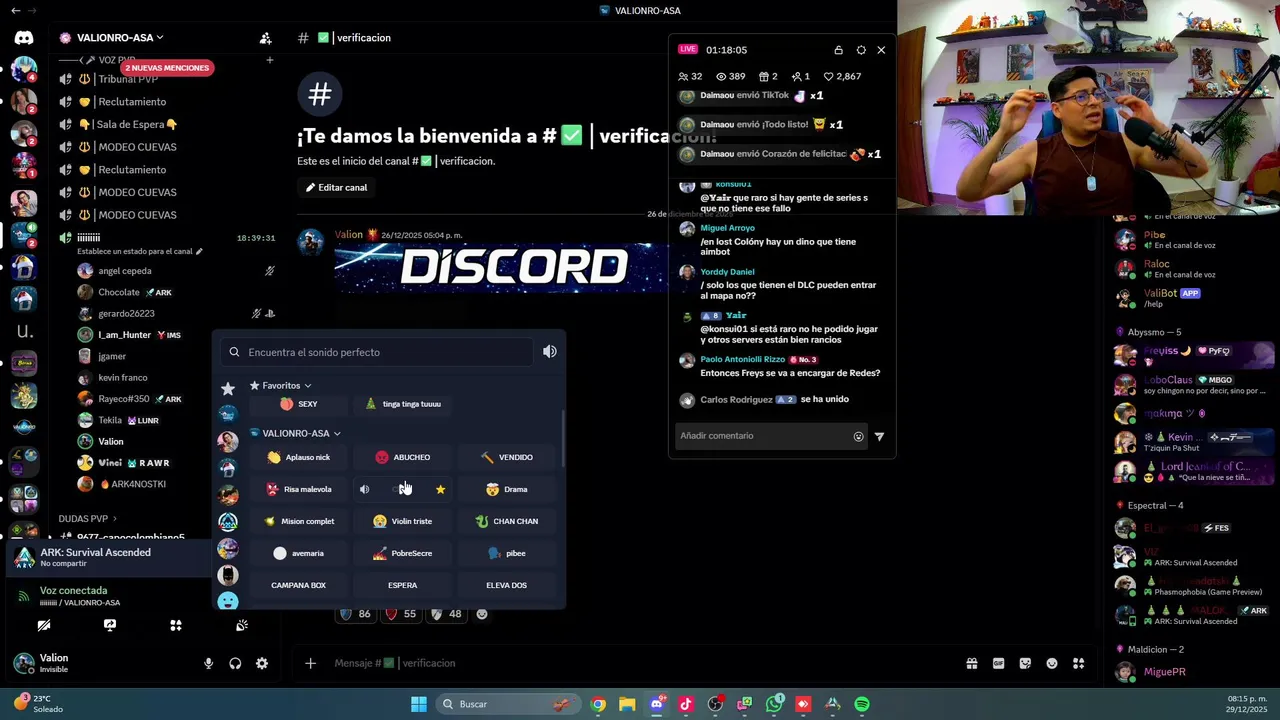Play the SEXY sound
1280x720 pixels.
298,404
